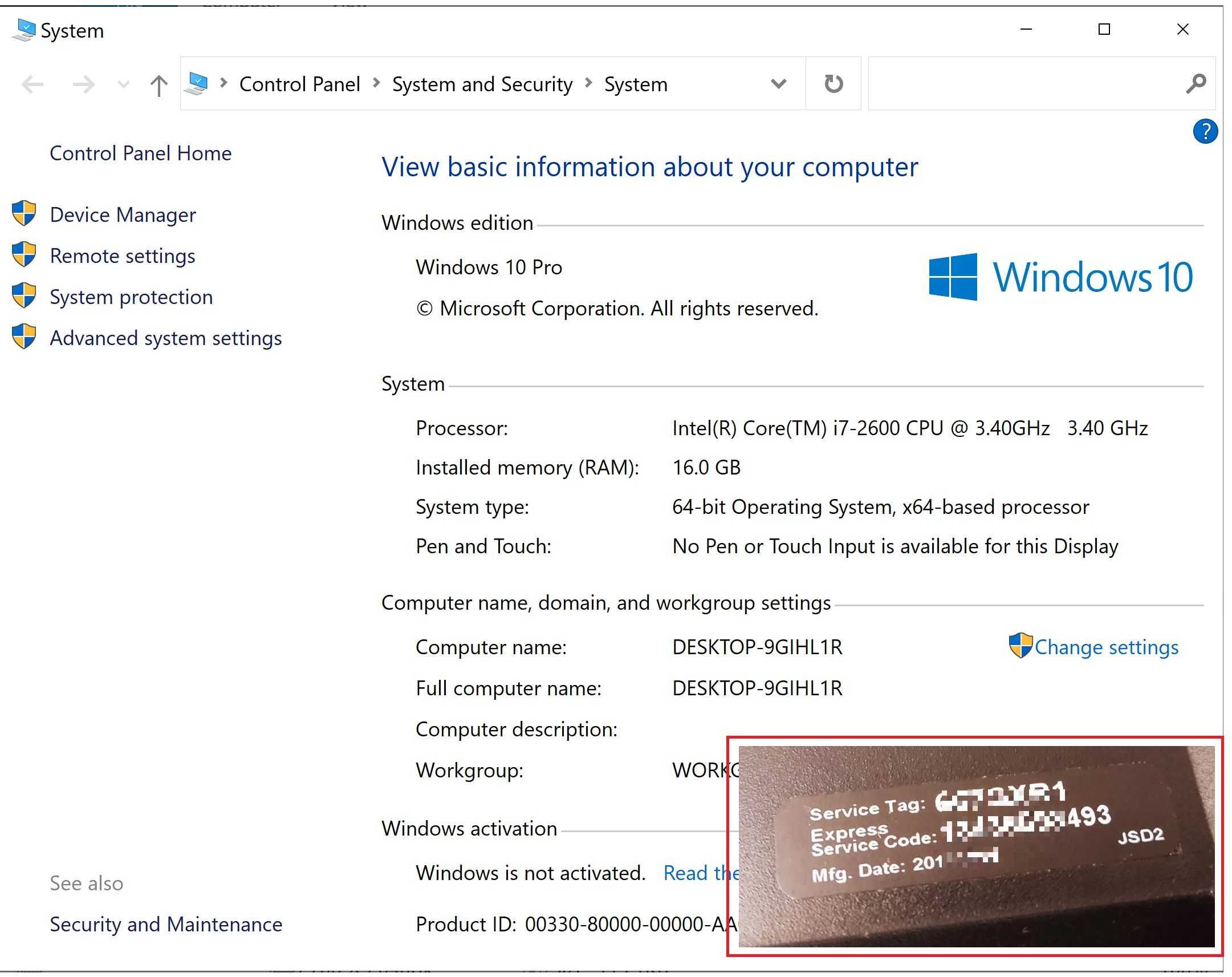
Task: Click the 64-bit Operating System value
Action: click(x=881, y=507)
